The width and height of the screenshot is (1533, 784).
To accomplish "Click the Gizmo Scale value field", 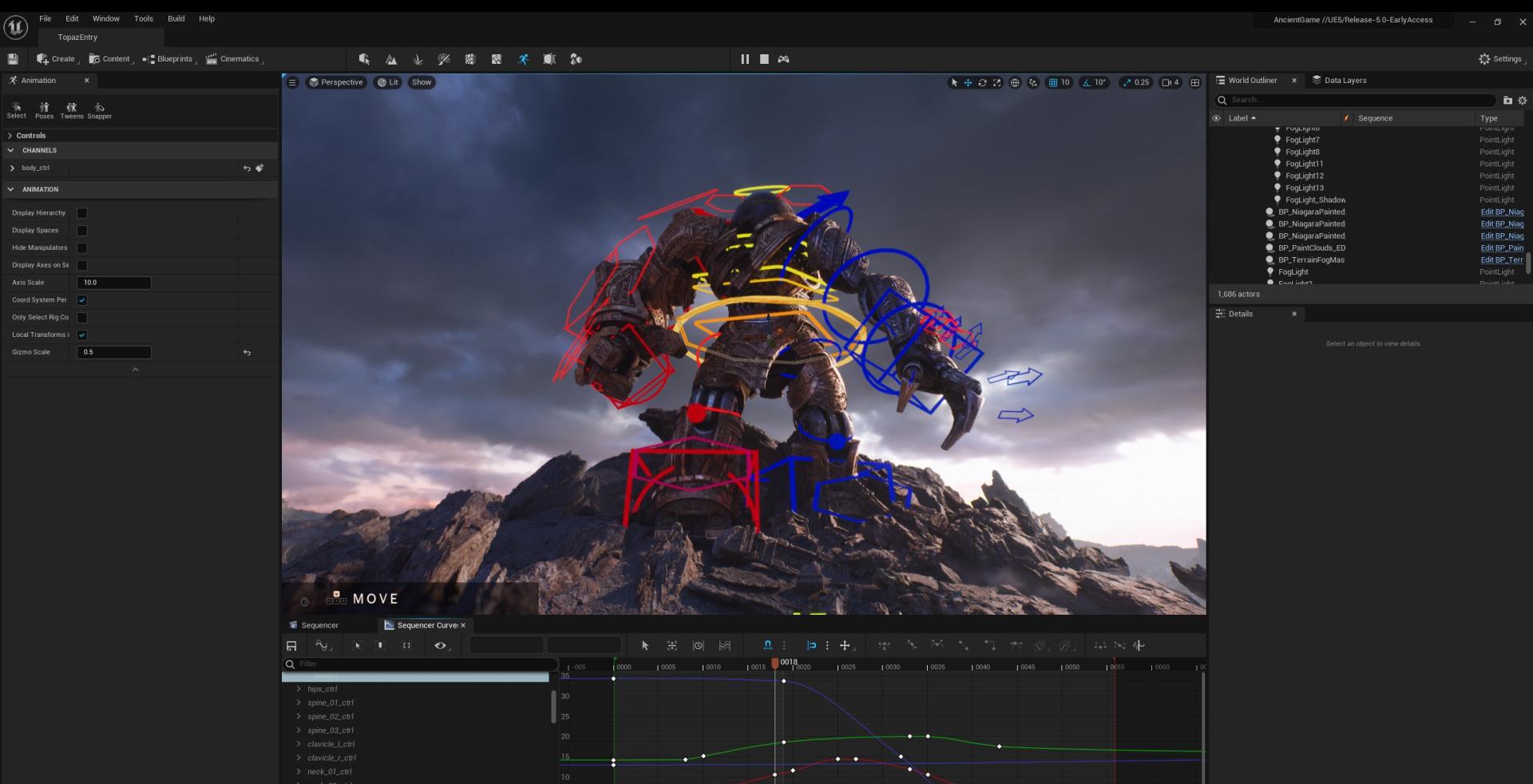I will (114, 352).
